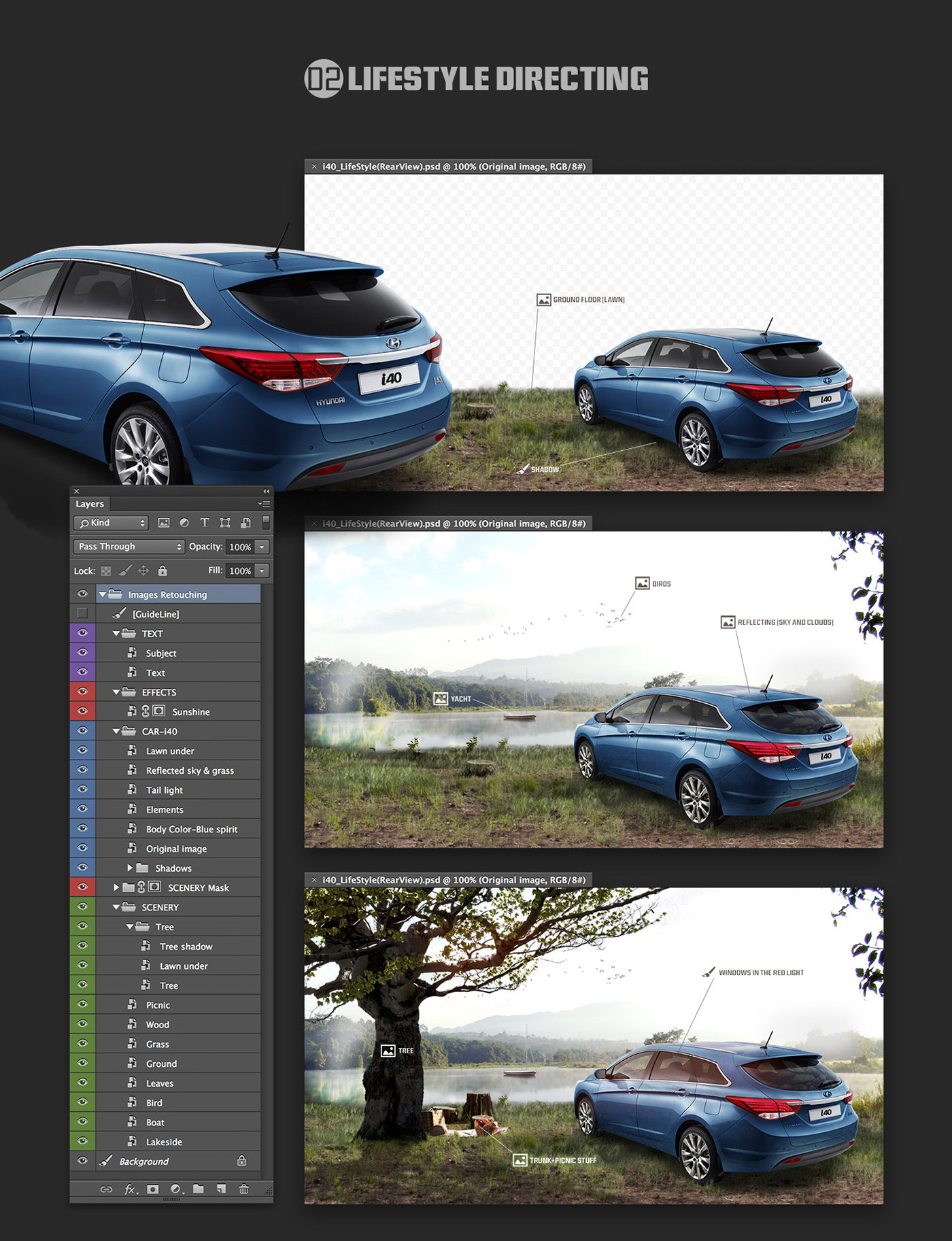Filter layers by type layers icon
This screenshot has width=952, height=1241.
205,523
